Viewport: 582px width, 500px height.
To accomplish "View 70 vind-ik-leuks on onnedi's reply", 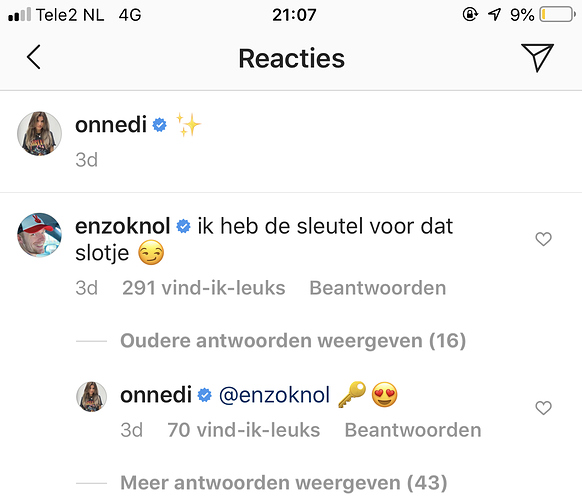I will point(243,430).
